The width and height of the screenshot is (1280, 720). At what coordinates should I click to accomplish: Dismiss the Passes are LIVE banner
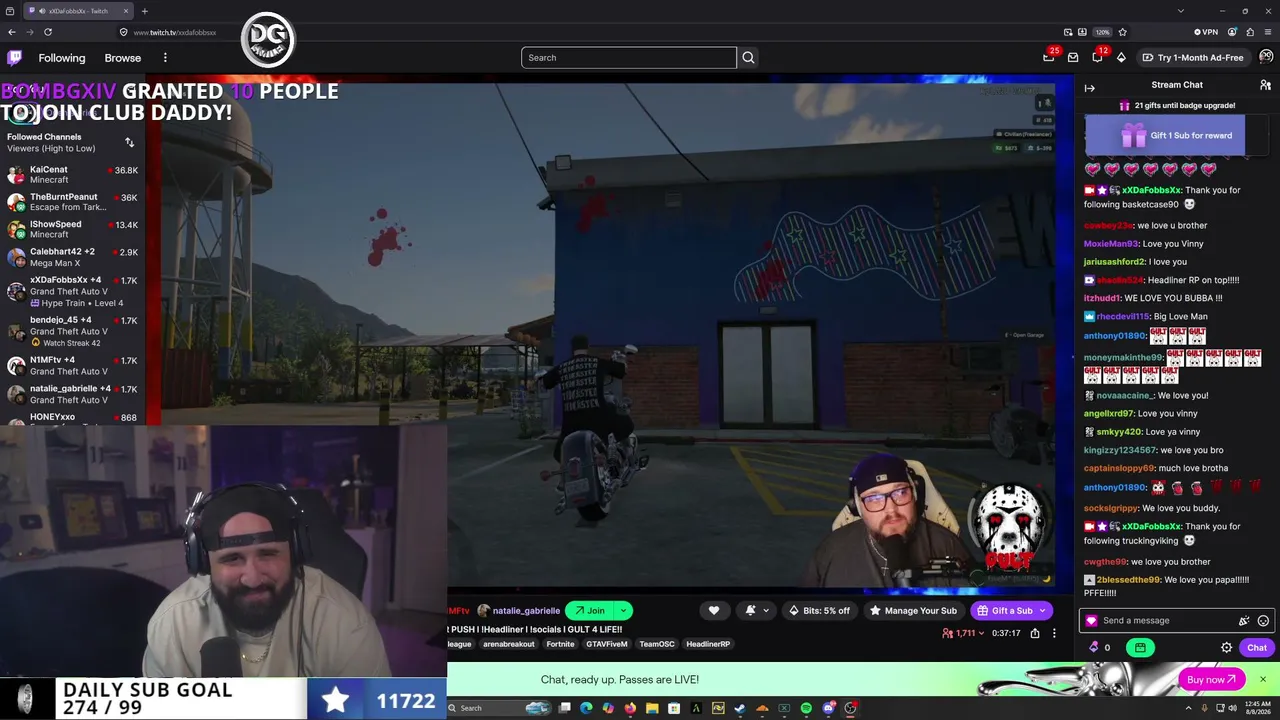pyautogui.click(x=1263, y=680)
